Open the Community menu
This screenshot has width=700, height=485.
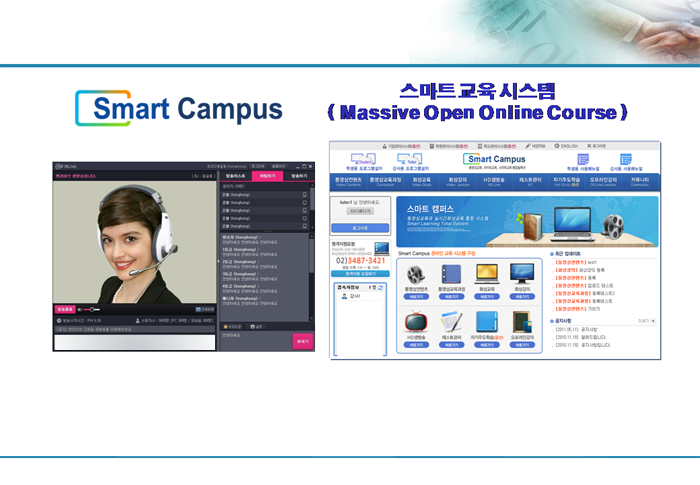(639, 181)
